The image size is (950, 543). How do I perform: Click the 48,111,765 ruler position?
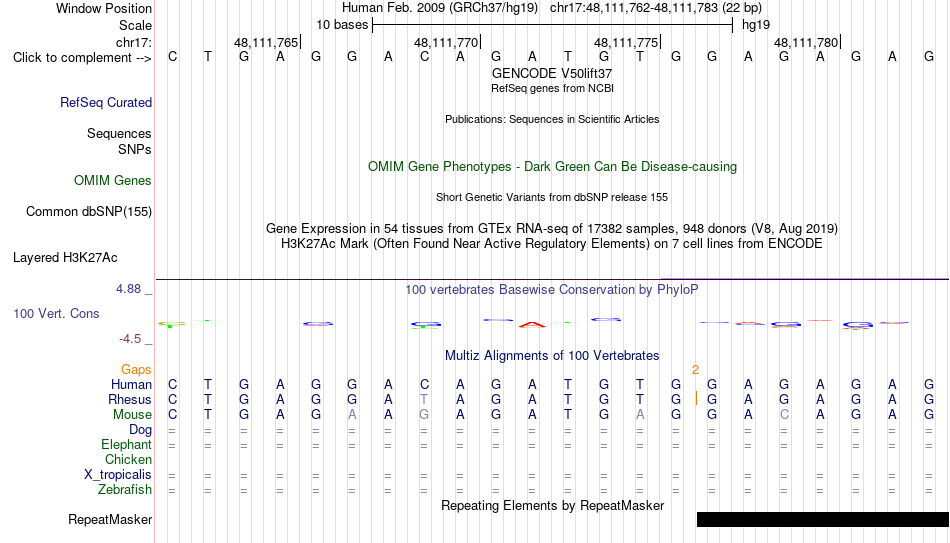(x=266, y=42)
